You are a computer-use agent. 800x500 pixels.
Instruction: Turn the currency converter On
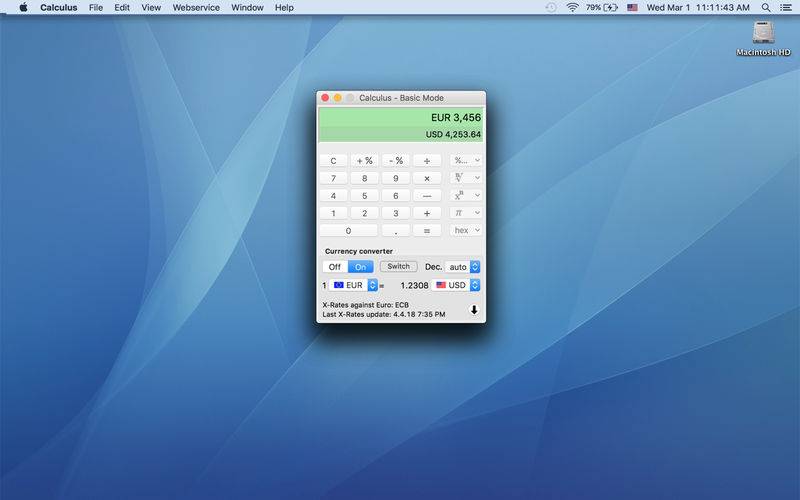click(x=361, y=267)
